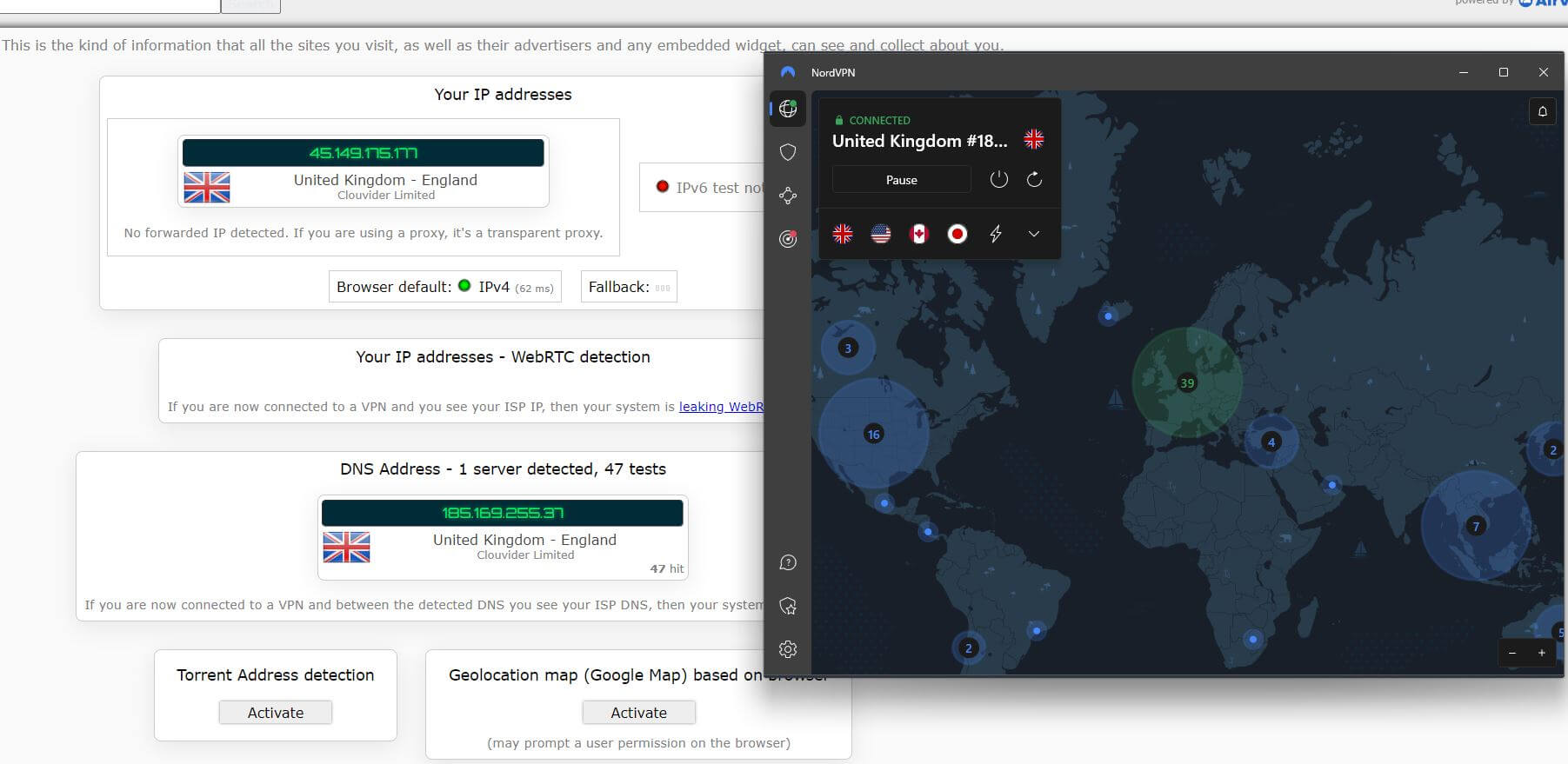Select the Iceland server dot on map
Screen dimensions: 1568x764
pyautogui.click(x=1108, y=316)
